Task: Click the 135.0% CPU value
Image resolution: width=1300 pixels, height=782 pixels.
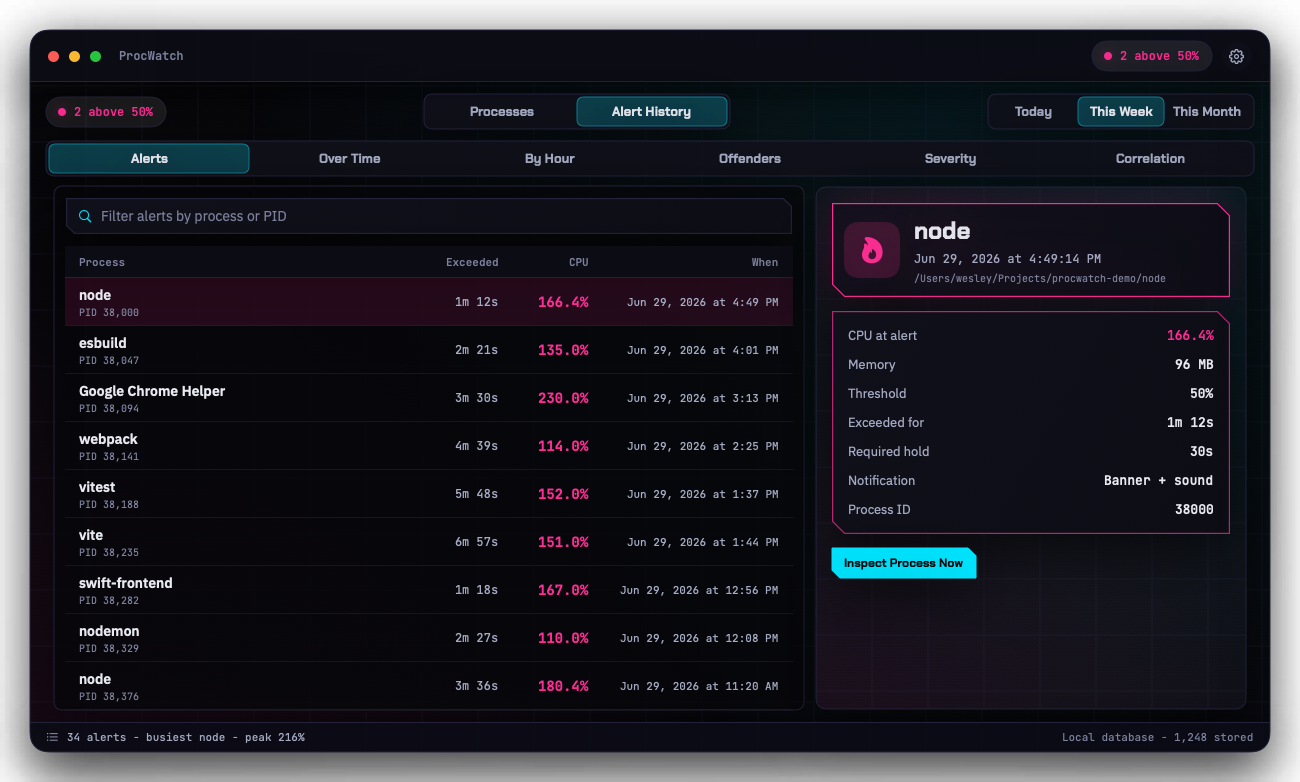Action: tap(563, 350)
